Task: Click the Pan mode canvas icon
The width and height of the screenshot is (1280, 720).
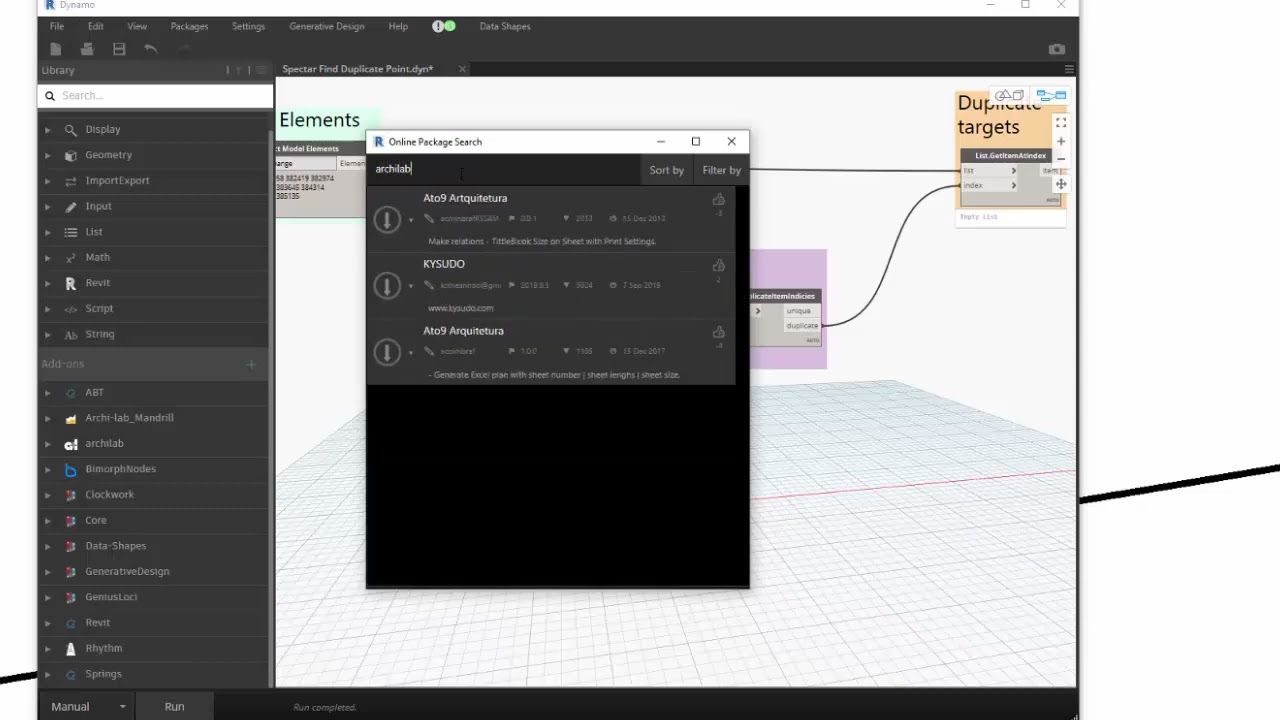Action: coord(1061,184)
